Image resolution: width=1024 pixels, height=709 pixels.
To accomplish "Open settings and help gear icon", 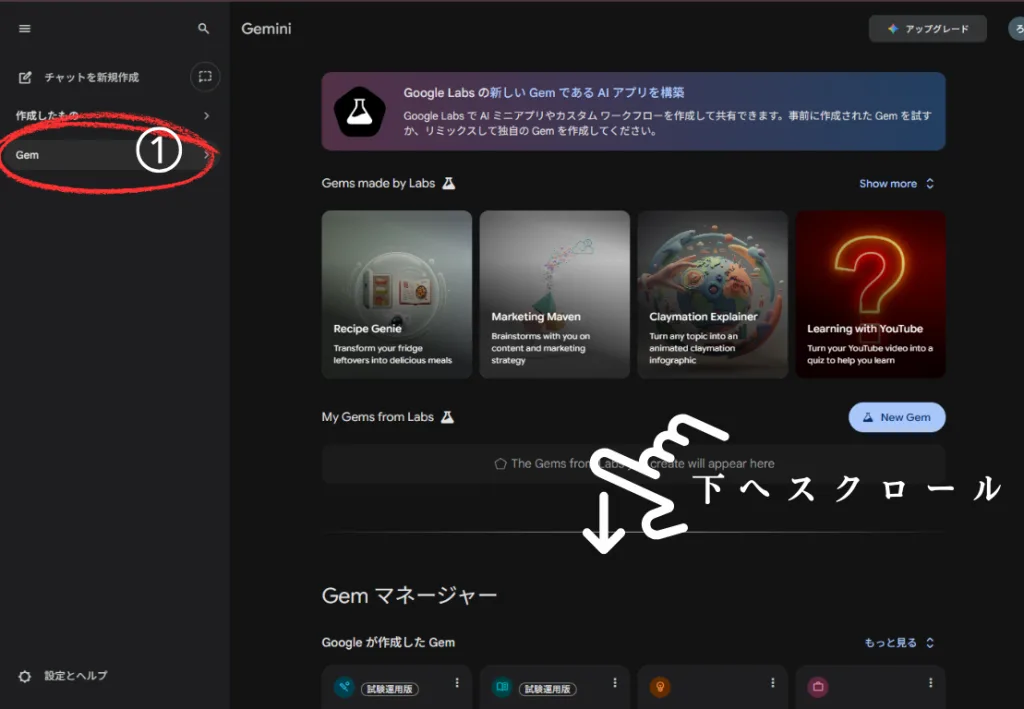I will [x=25, y=676].
